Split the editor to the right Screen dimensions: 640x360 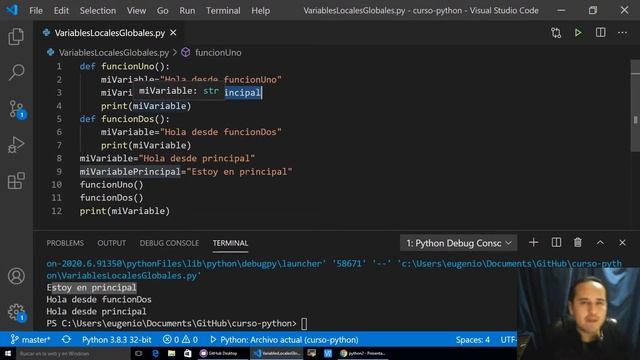600,33
